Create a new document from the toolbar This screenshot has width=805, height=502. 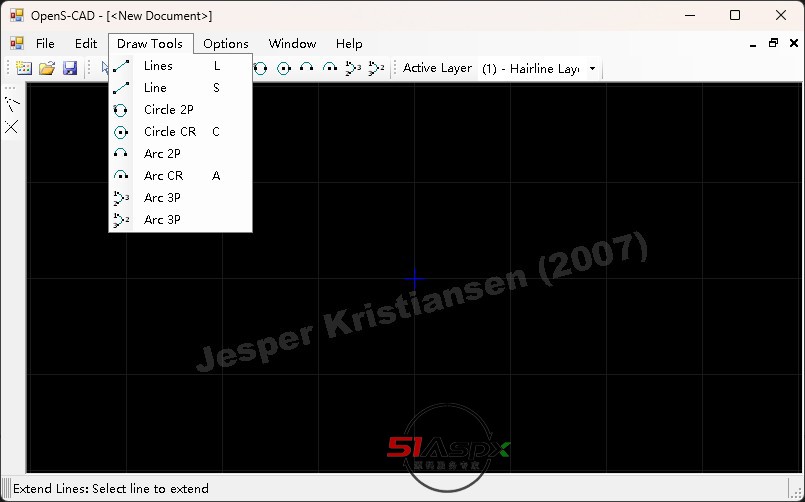[24, 68]
